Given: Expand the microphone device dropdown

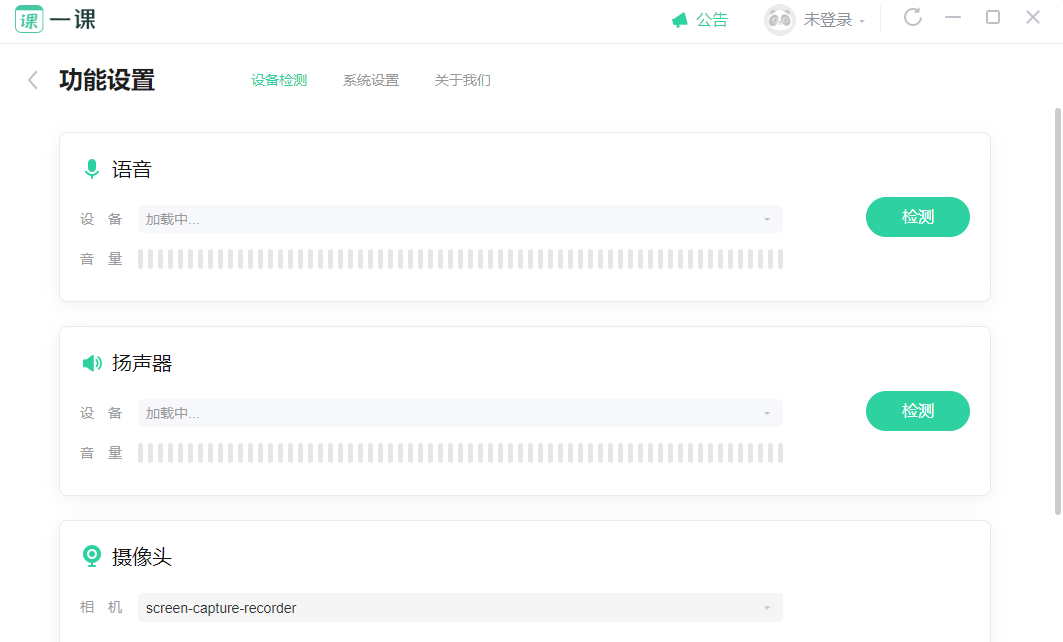Looking at the screenshot, I should (460, 219).
